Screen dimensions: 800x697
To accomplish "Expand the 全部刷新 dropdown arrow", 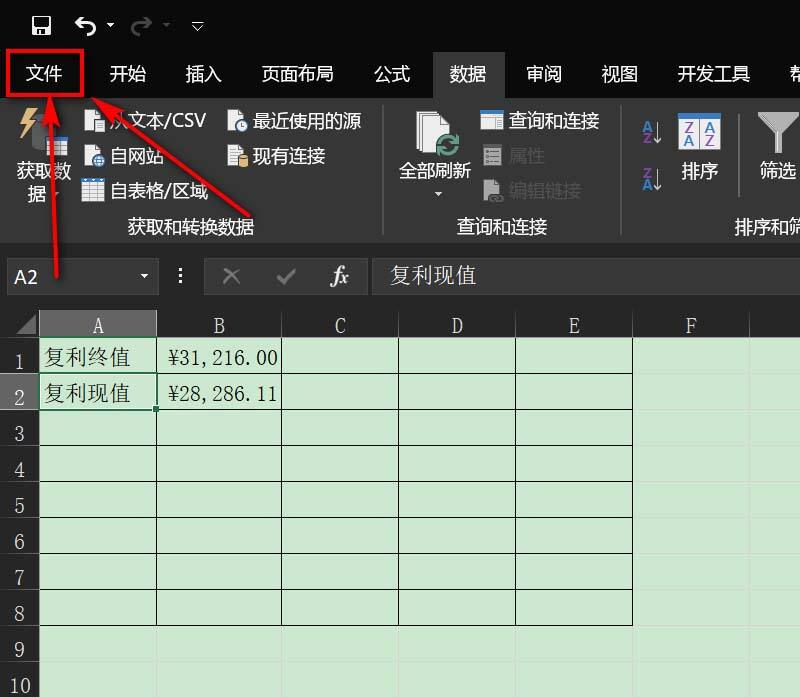I will click(x=438, y=194).
